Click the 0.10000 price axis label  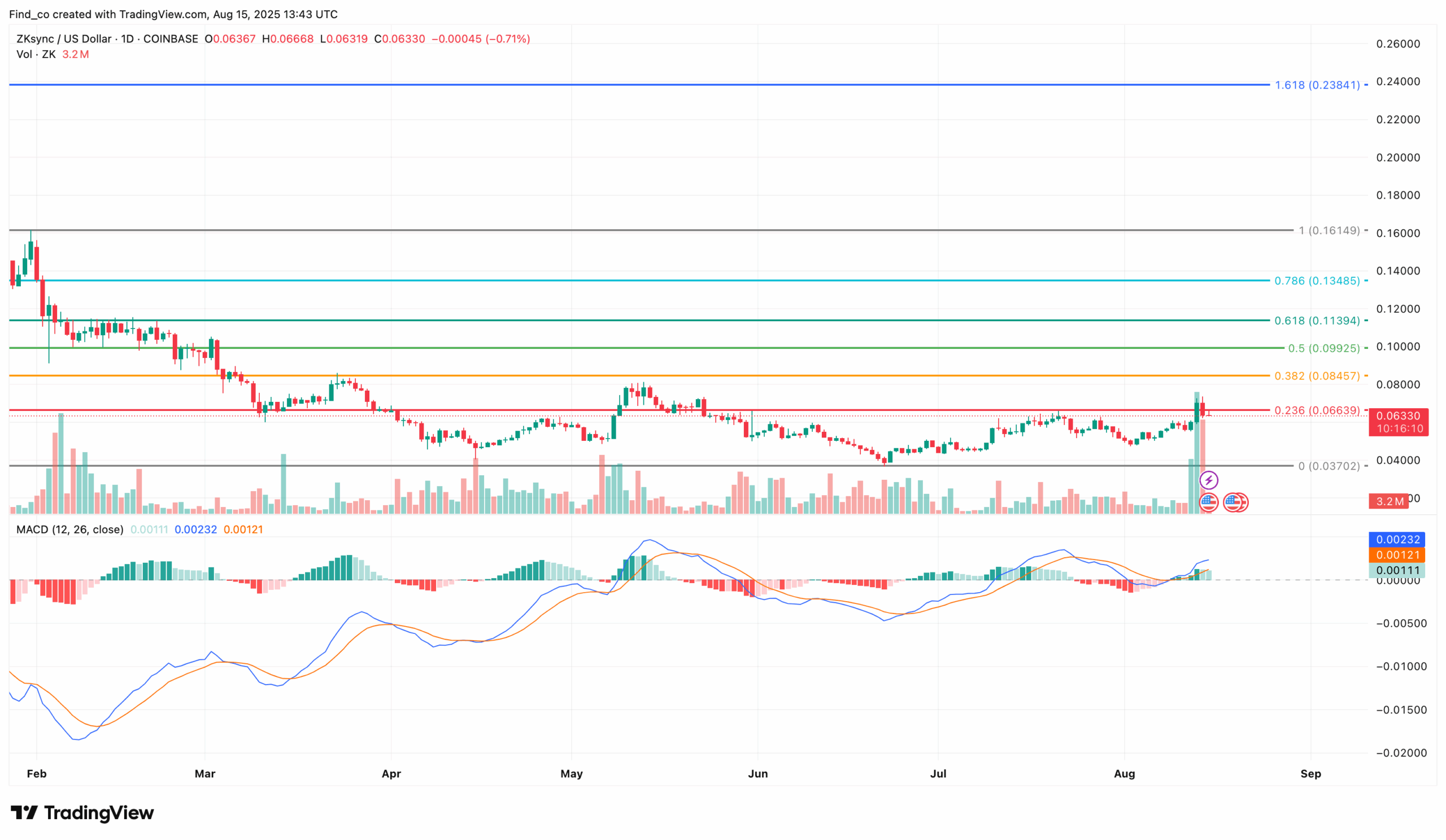click(1399, 347)
